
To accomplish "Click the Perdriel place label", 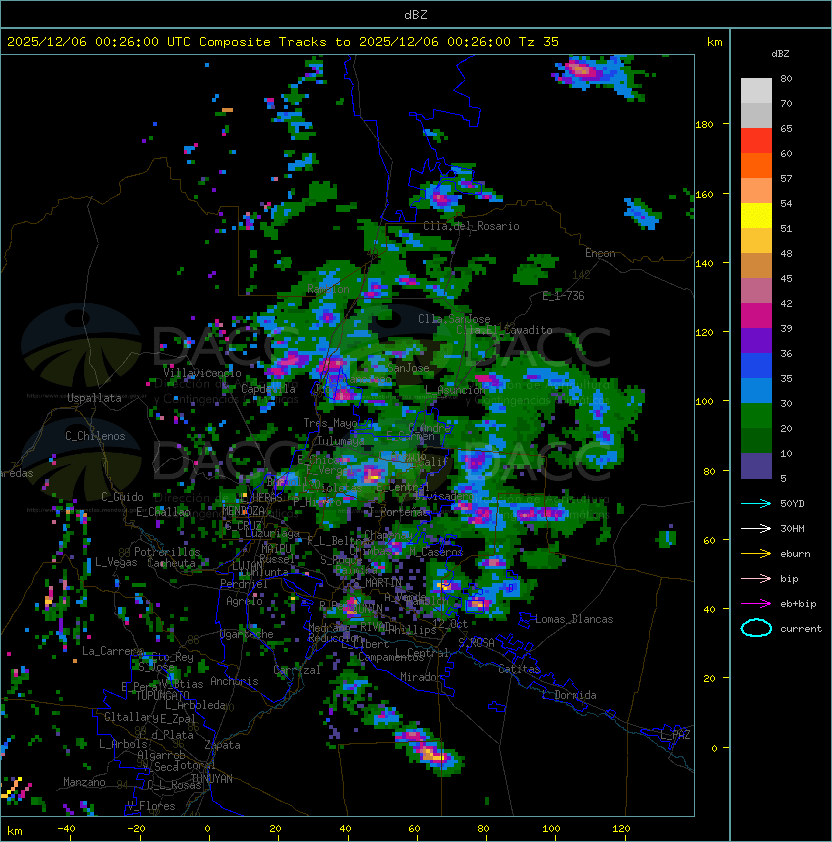I will [243, 584].
